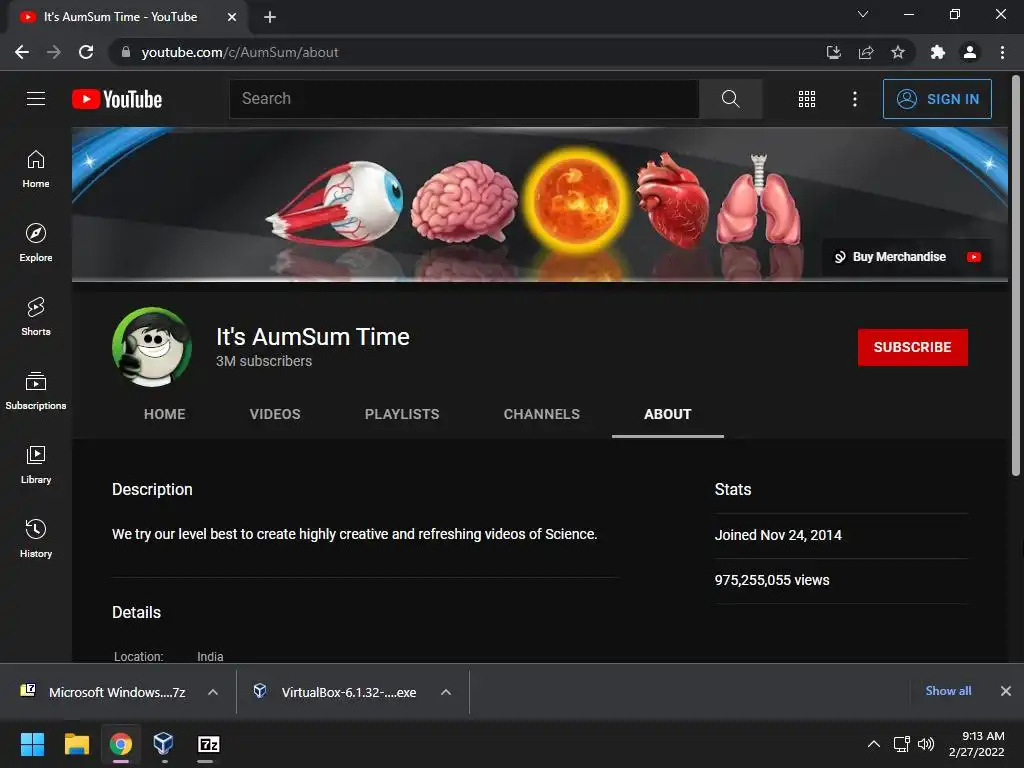Switch to the PLAYLISTS tab
This screenshot has width=1024, height=768.
402,414
